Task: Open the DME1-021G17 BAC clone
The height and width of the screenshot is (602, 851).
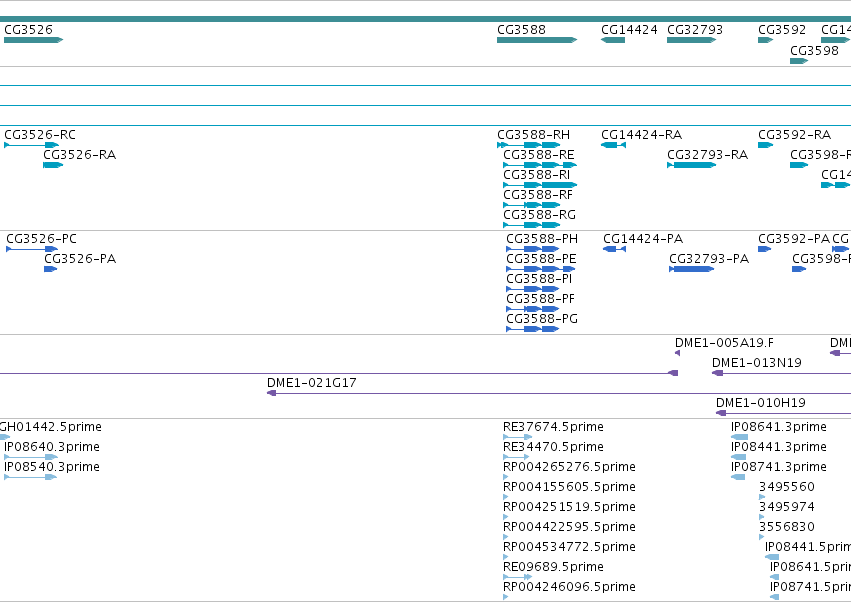Action: tap(559, 394)
